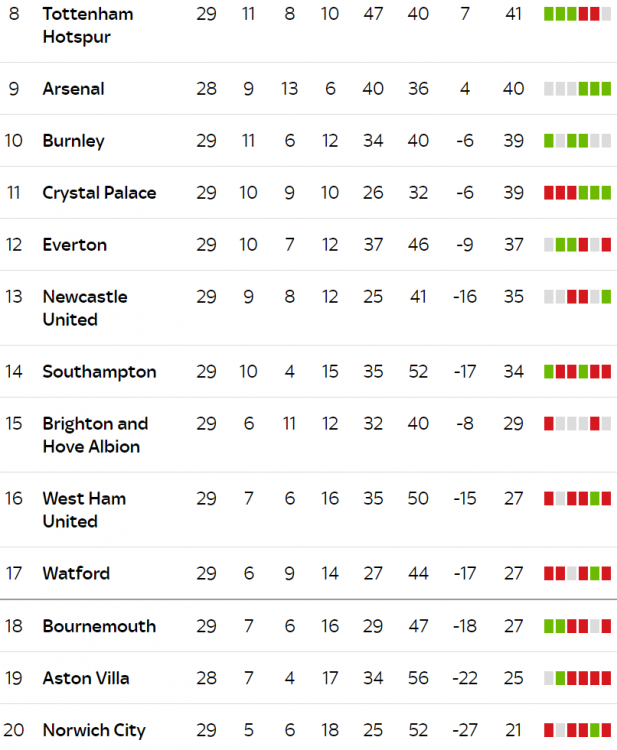Open Crystal Palace team page
The height and width of the screenshot is (750, 617).
click(x=99, y=193)
